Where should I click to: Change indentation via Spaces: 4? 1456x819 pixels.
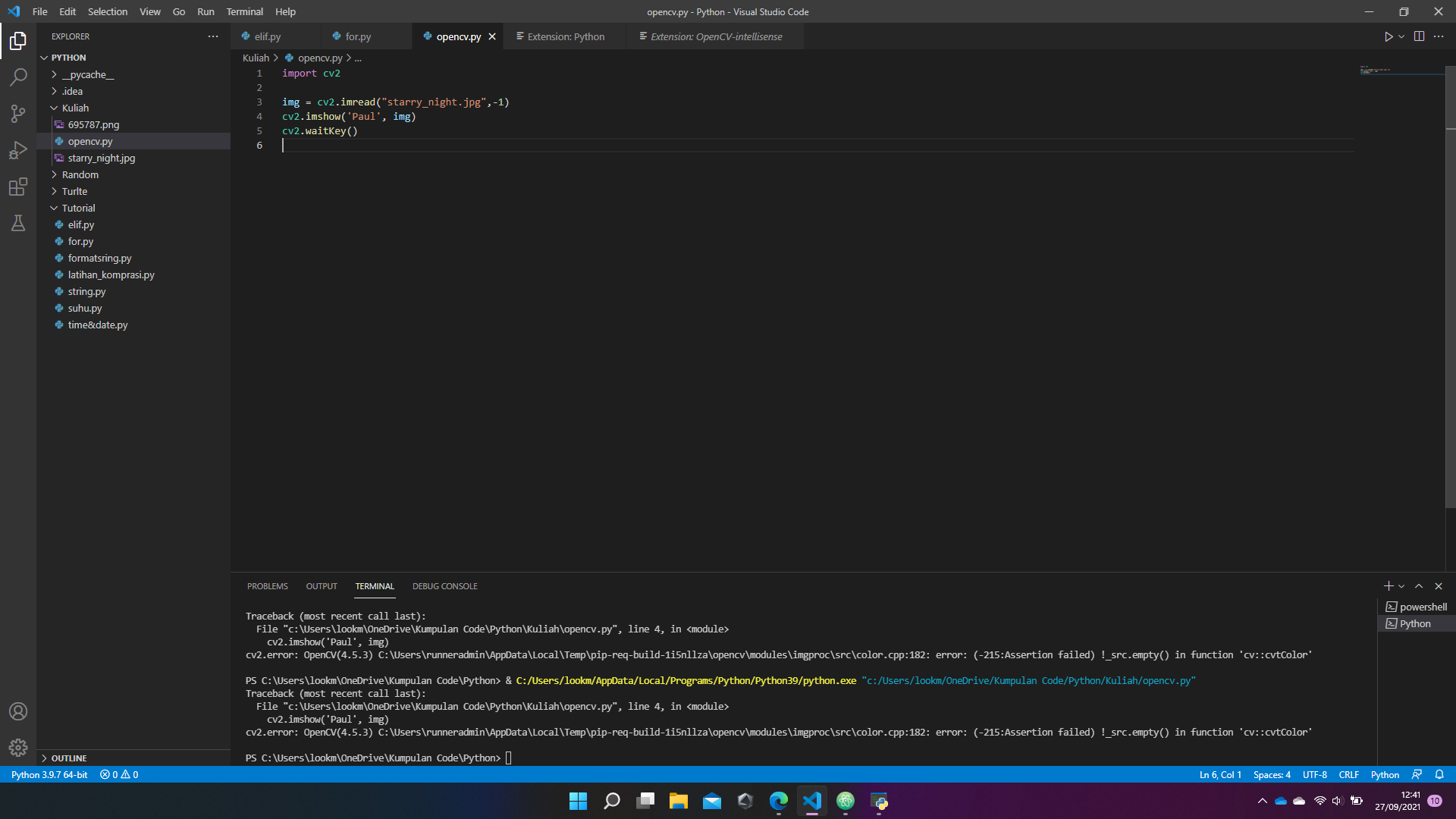[x=1272, y=774]
